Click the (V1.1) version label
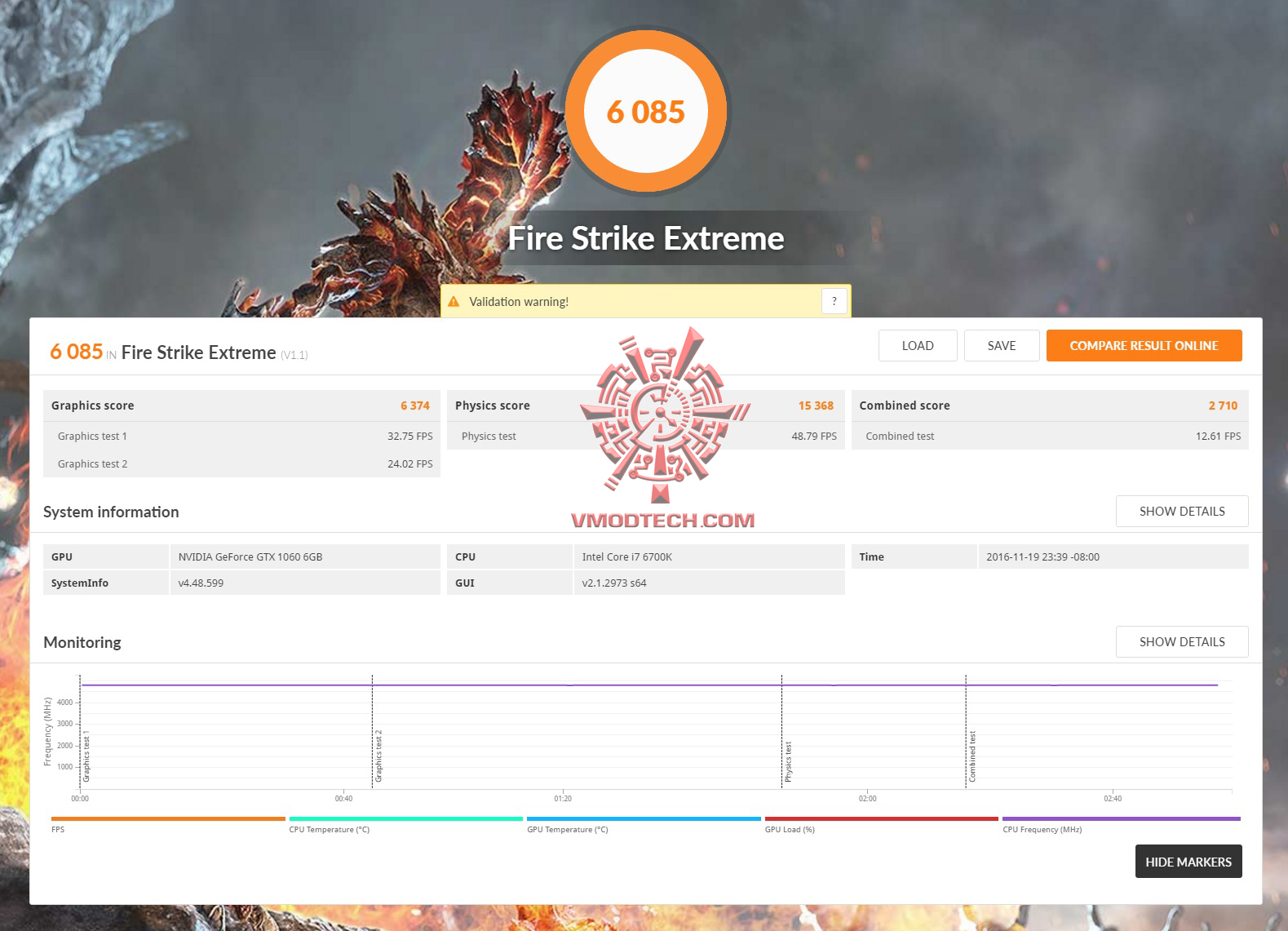Image resolution: width=1288 pixels, height=931 pixels. pos(294,355)
